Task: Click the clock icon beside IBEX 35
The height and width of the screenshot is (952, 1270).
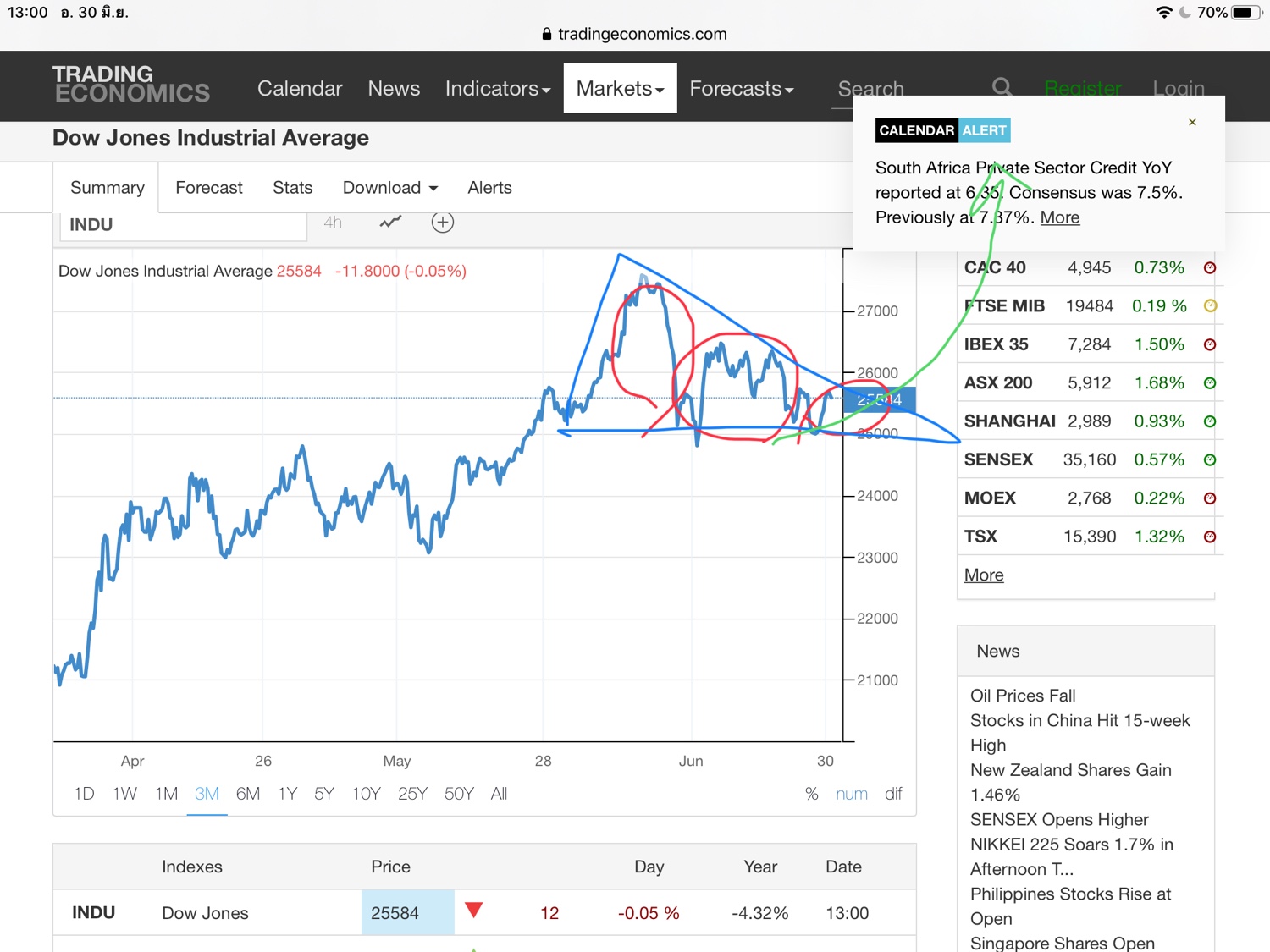Action: [1210, 344]
